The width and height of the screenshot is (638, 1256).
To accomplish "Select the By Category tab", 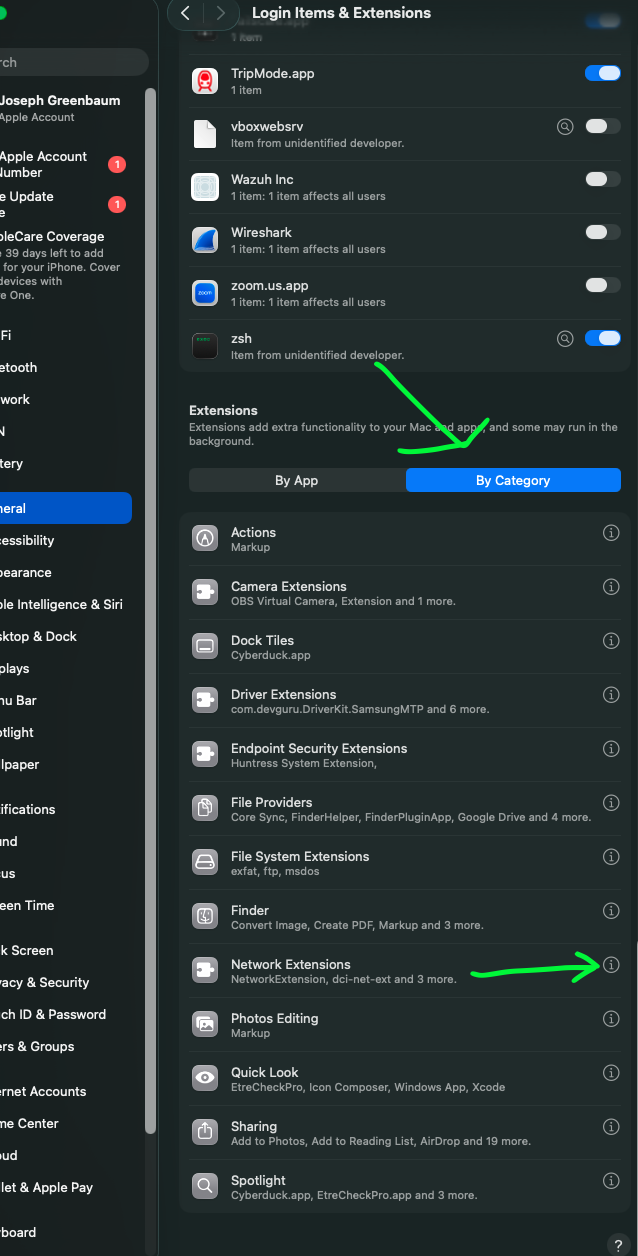I will 513,480.
